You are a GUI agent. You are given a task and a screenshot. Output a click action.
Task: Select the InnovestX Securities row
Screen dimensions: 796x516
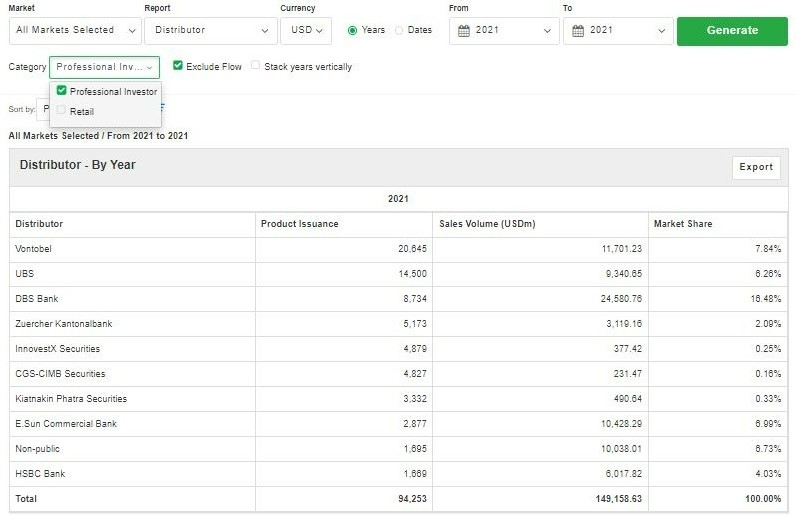[399, 349]
